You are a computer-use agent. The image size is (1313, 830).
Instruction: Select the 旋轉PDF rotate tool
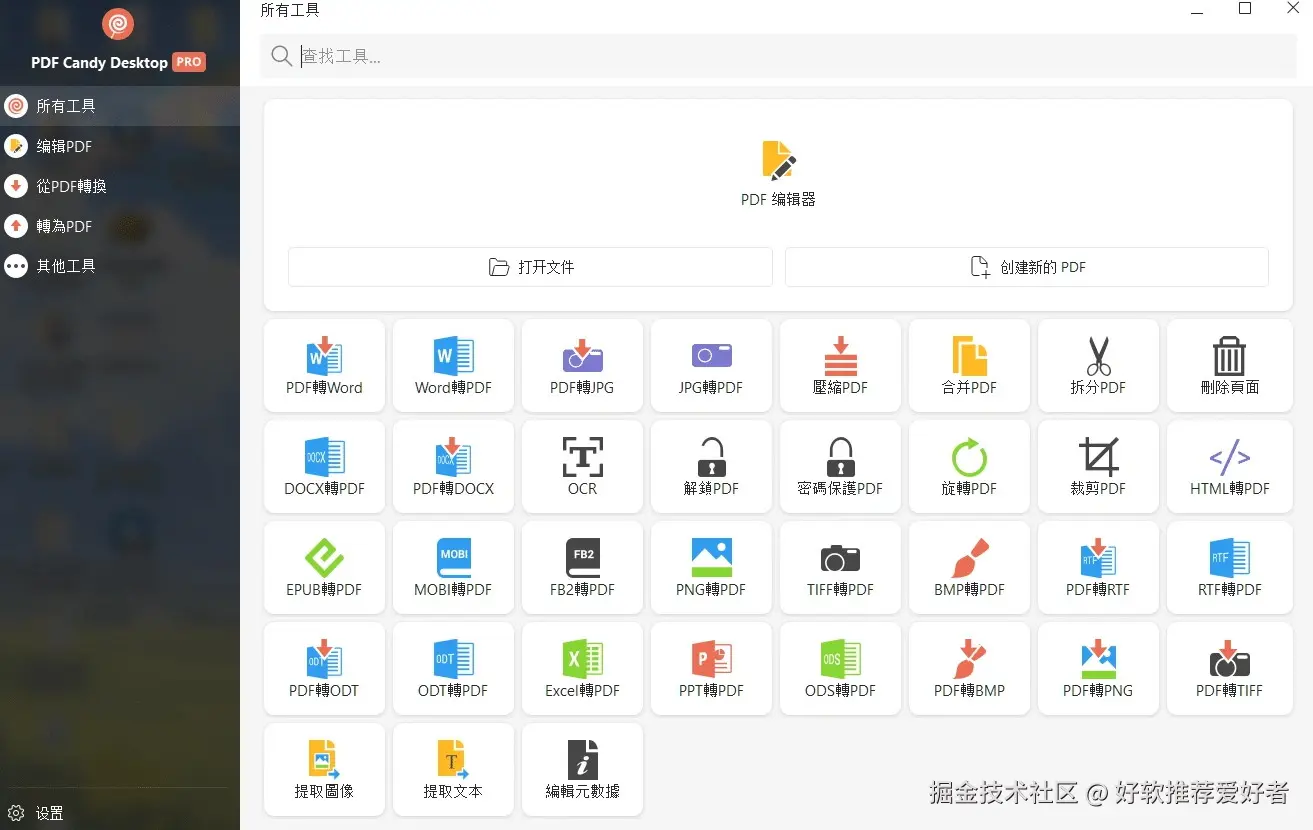pos(969,466)
